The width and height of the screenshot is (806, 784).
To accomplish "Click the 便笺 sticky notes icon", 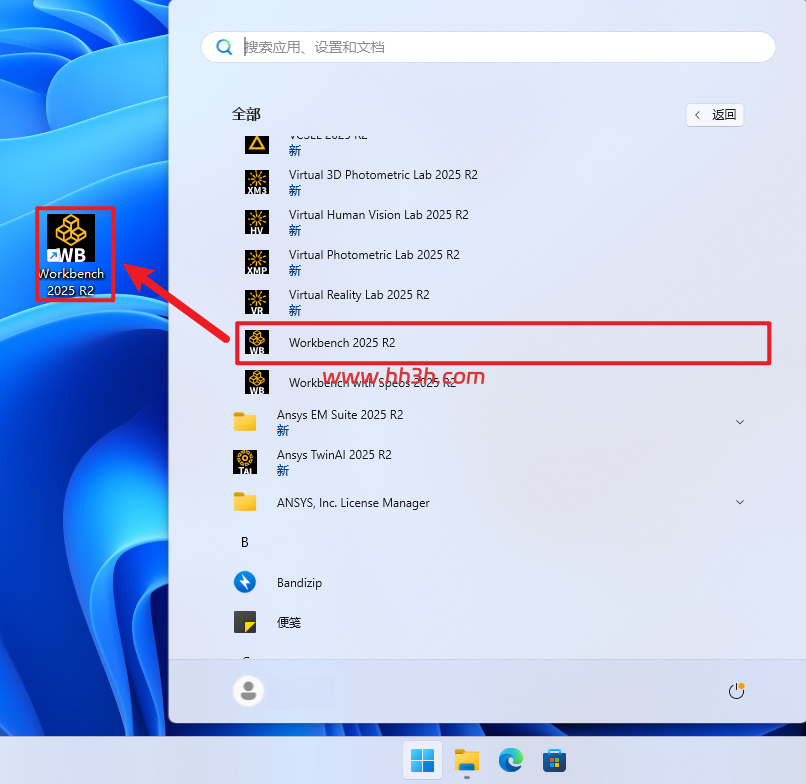I will (x=245, y=622).
